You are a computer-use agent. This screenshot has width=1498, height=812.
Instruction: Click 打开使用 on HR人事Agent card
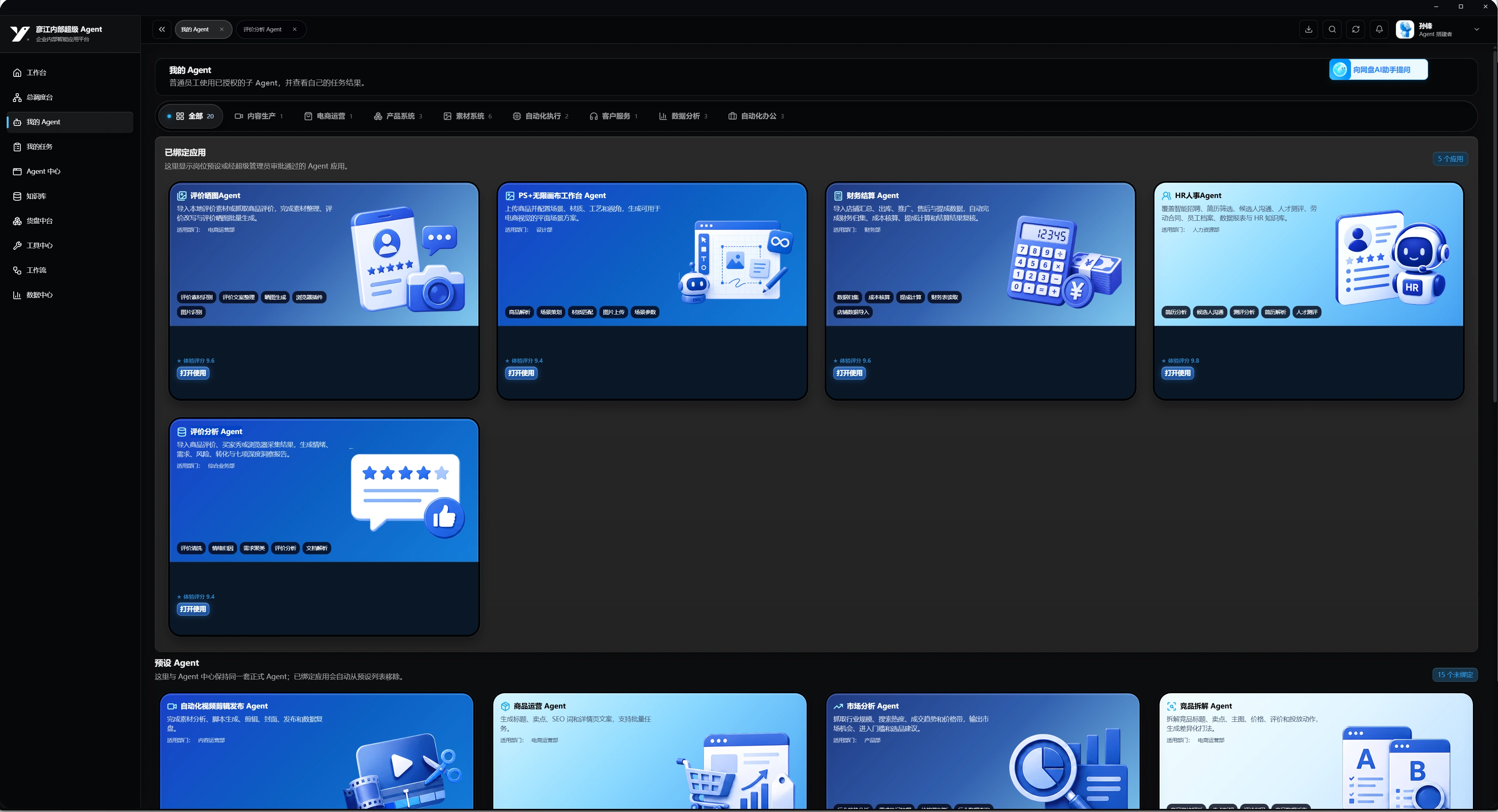(1178, 373)
